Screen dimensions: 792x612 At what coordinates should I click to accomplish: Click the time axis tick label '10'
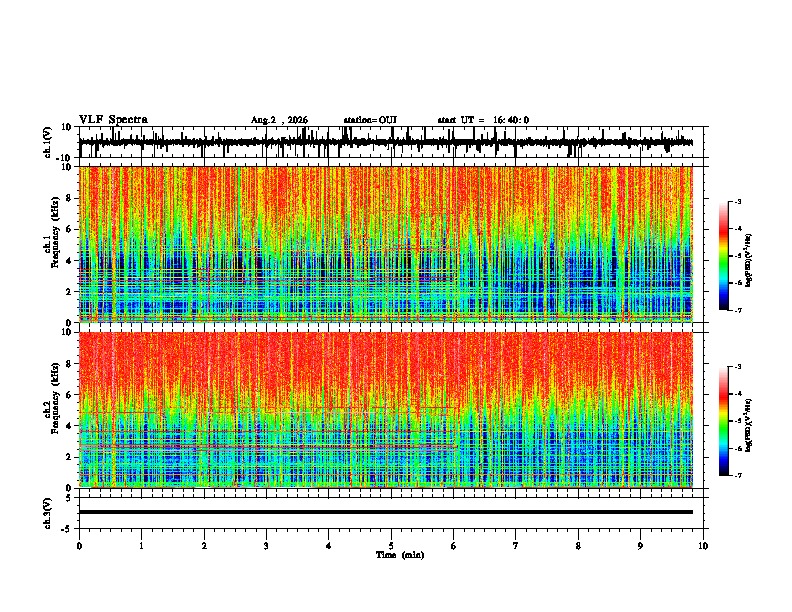coord(703,546)
